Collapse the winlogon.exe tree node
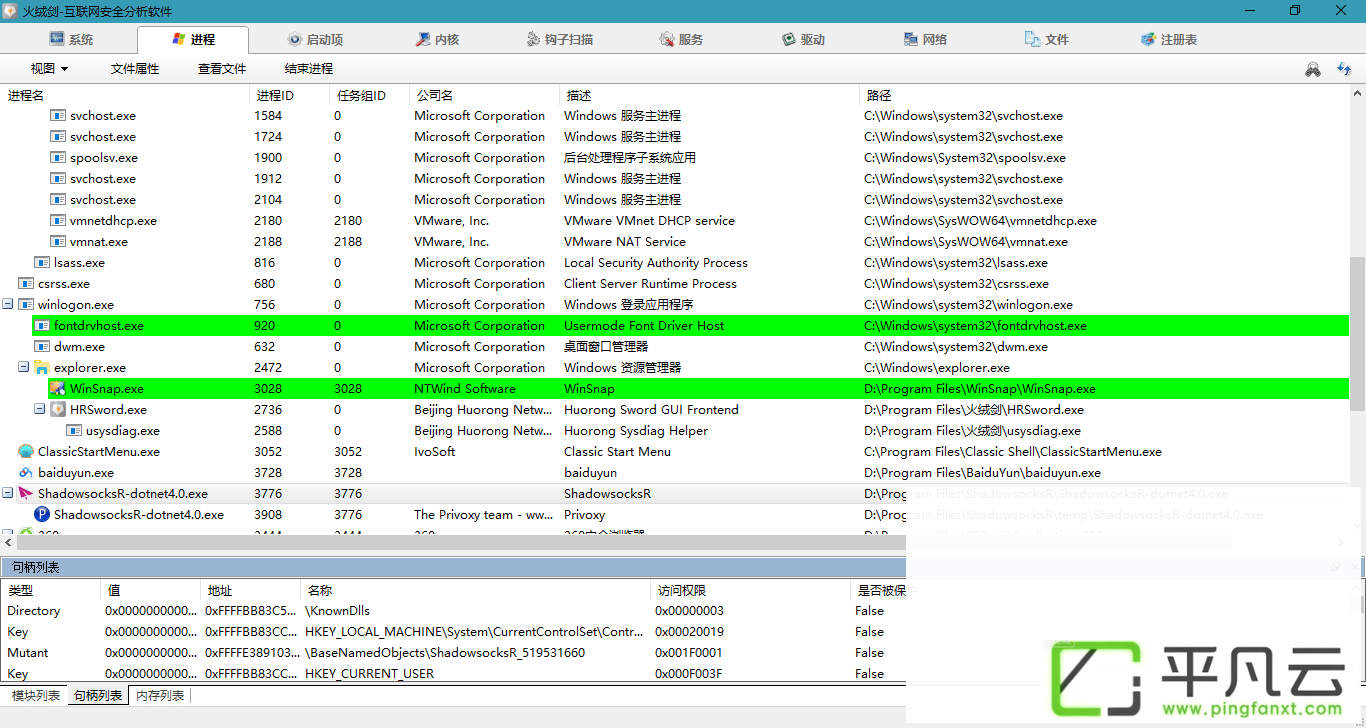1366x728 pixels. 8,304
